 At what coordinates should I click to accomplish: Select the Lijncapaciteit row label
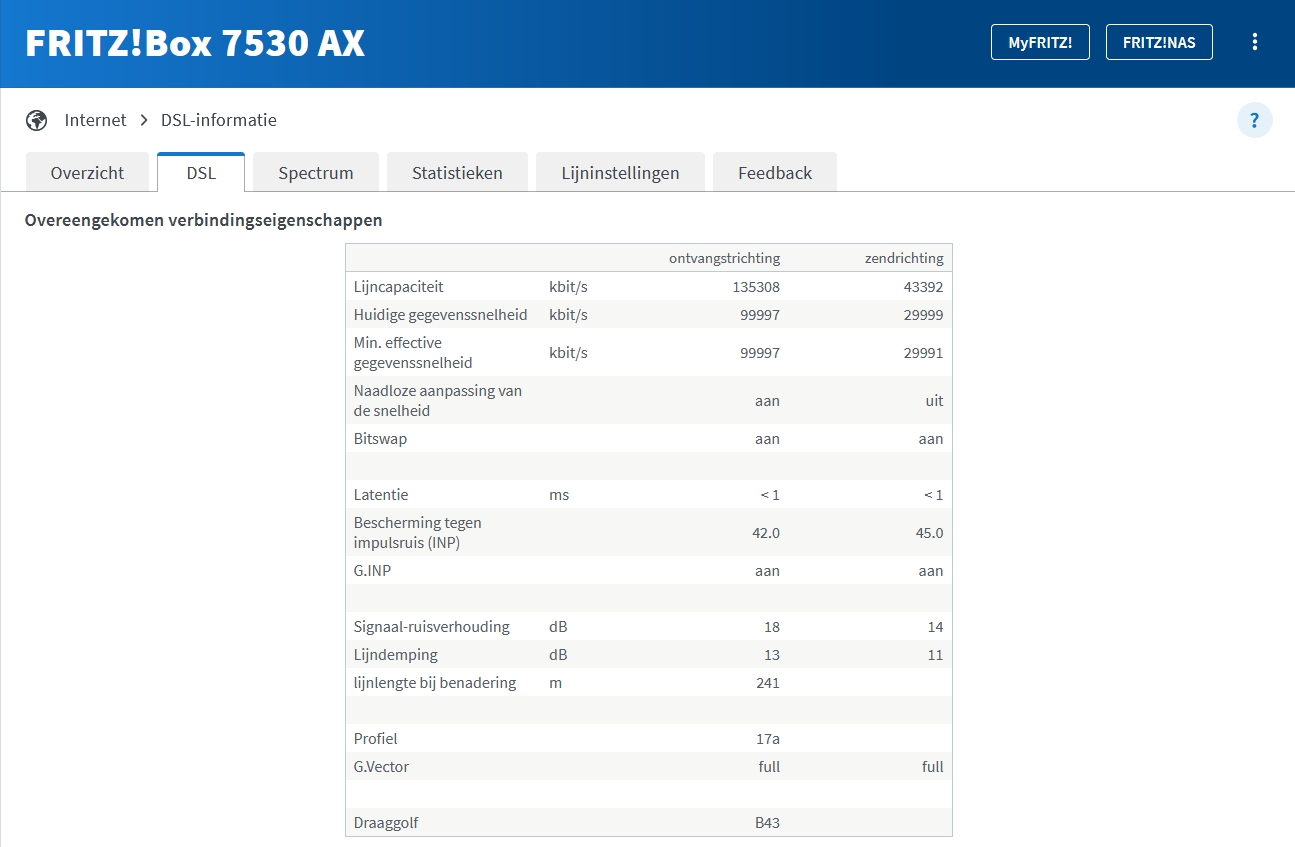398,287
